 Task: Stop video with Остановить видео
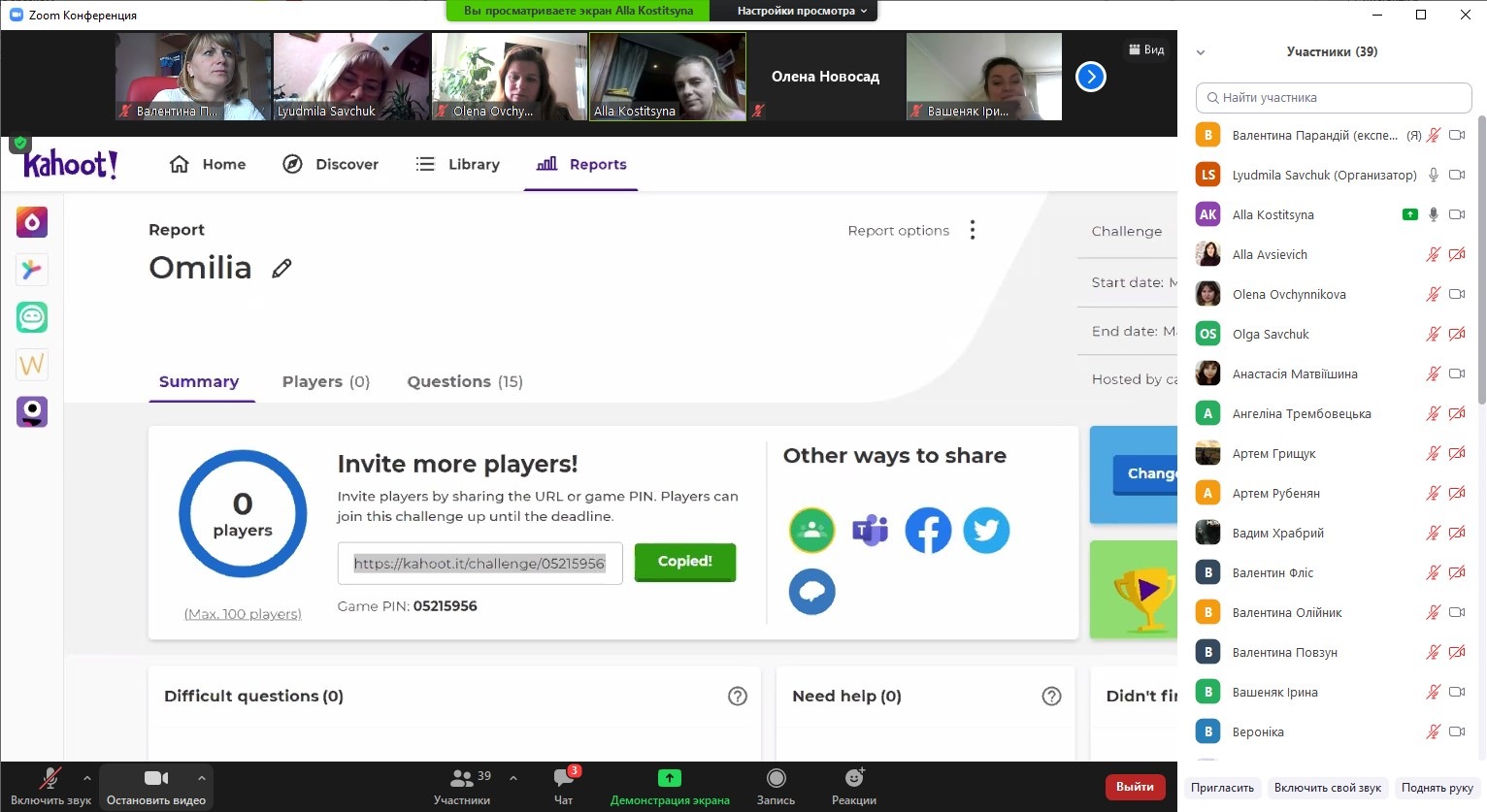pyautogui.click(x=155, y=785)
